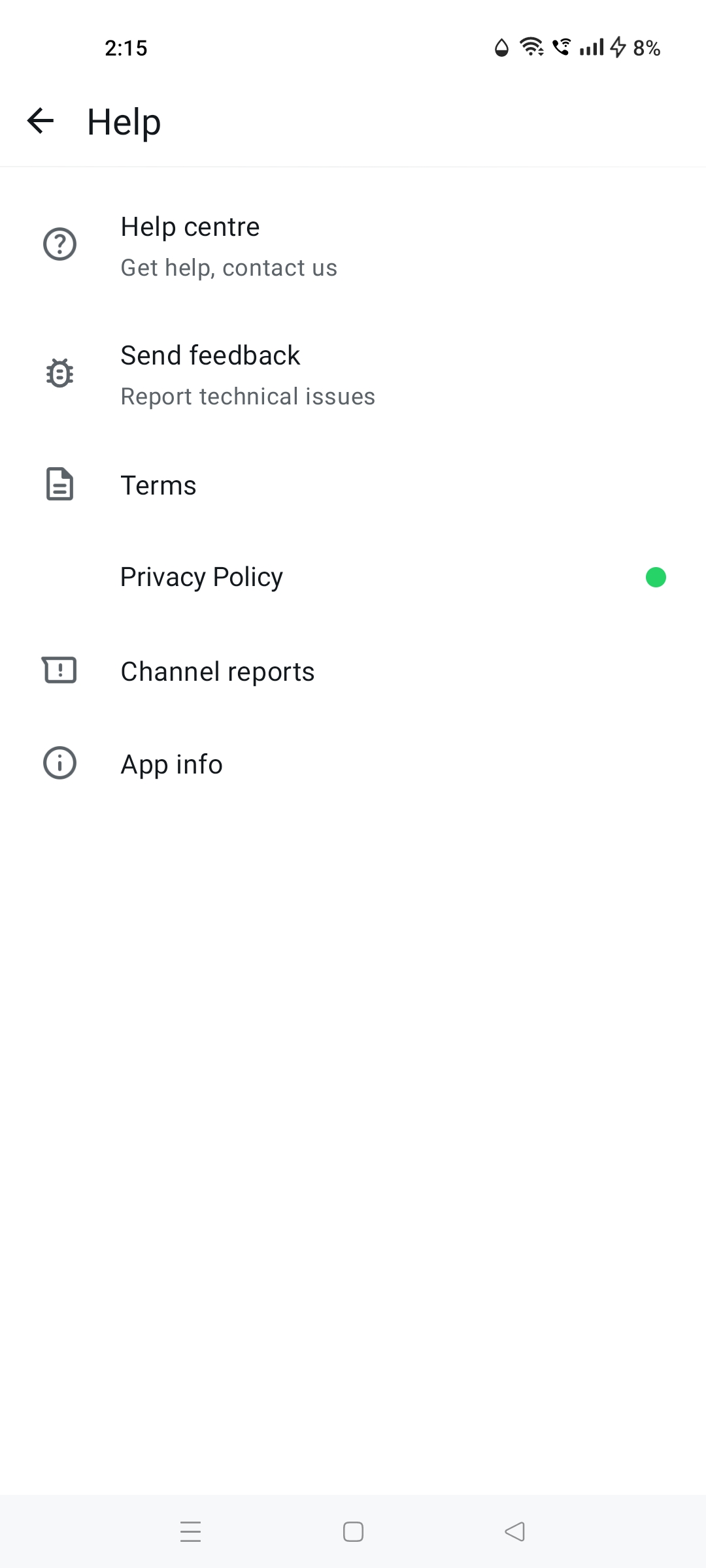Screen dimensions: 706x1568
Task: Tap the "Report technical issues" subtitle
Action: (248, 397)
